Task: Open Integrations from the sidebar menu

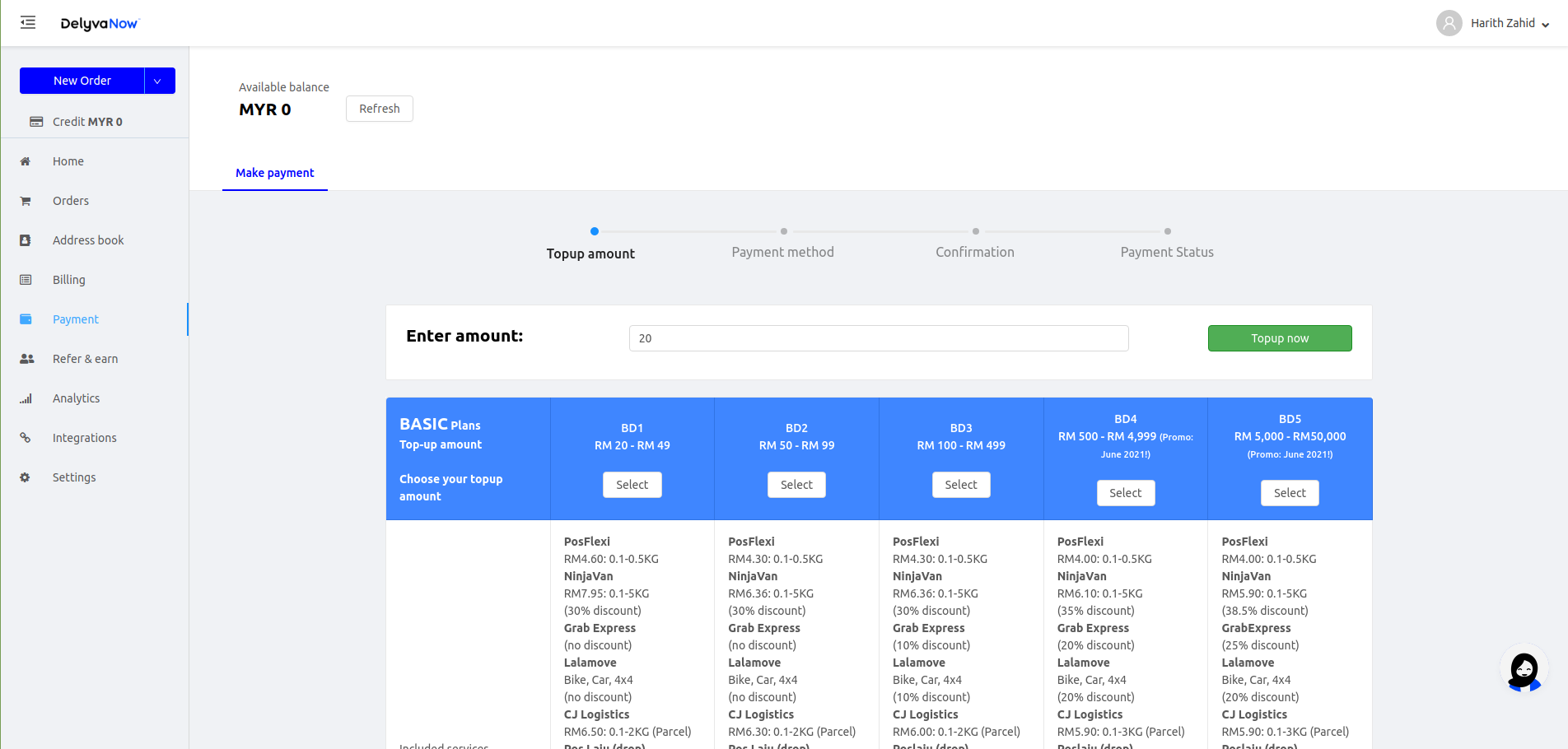Action: click(x=84, y=438)
